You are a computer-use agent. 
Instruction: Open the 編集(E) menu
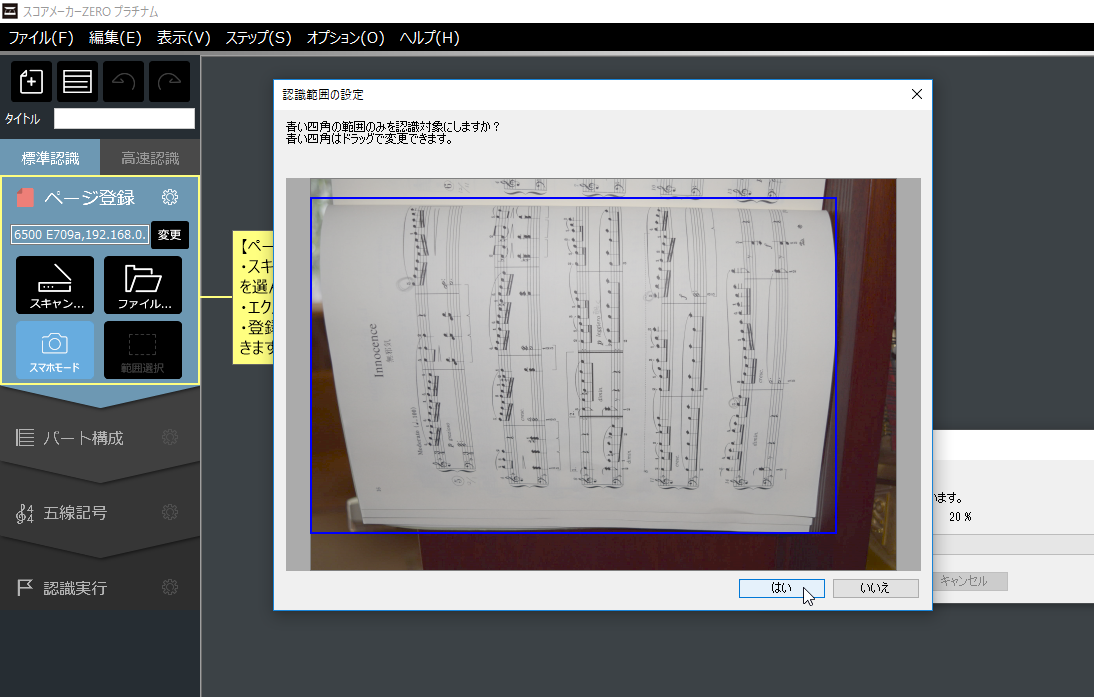tap(115, 38)
